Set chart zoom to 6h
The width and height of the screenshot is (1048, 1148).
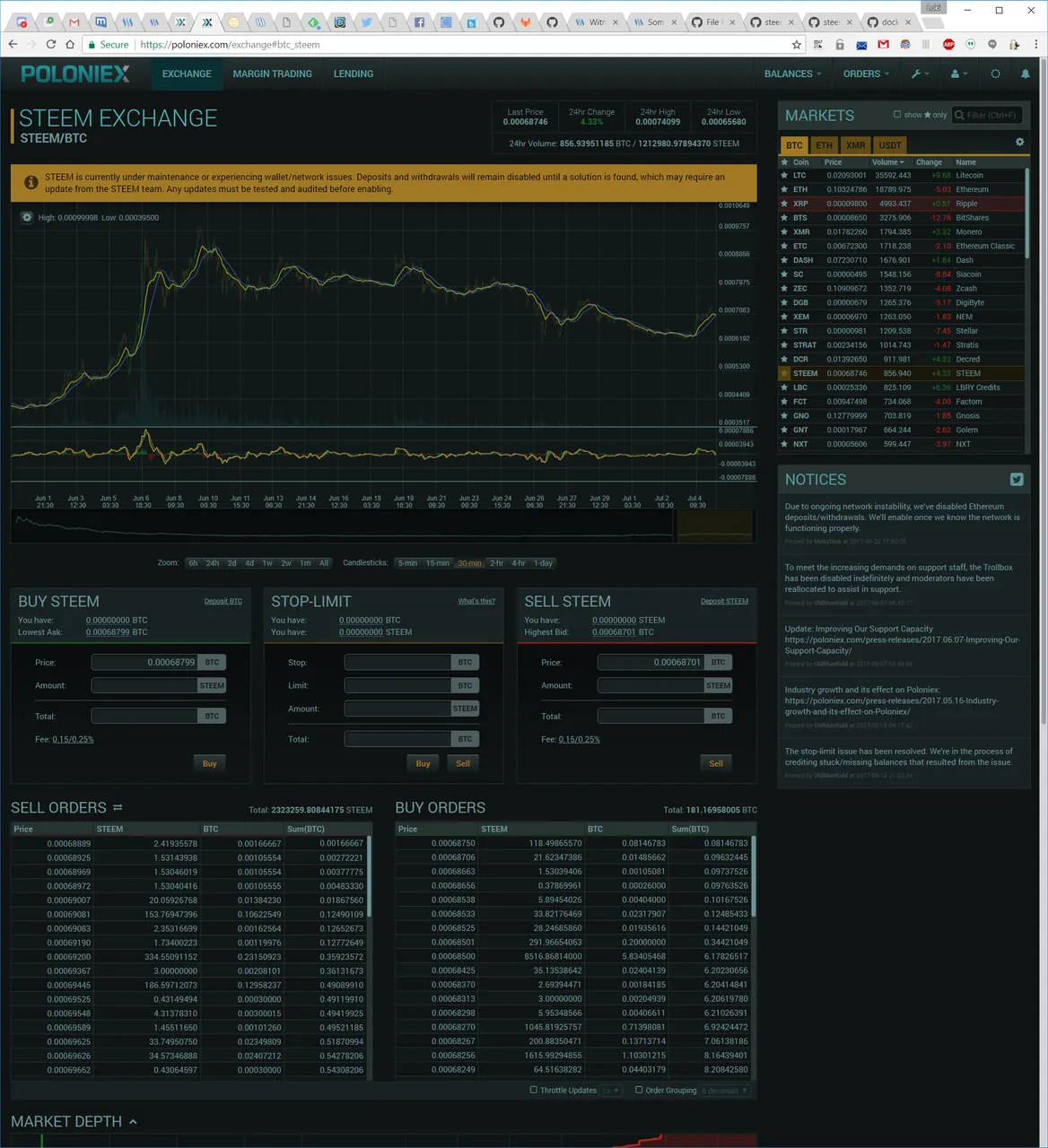click(x=193, y=563)
